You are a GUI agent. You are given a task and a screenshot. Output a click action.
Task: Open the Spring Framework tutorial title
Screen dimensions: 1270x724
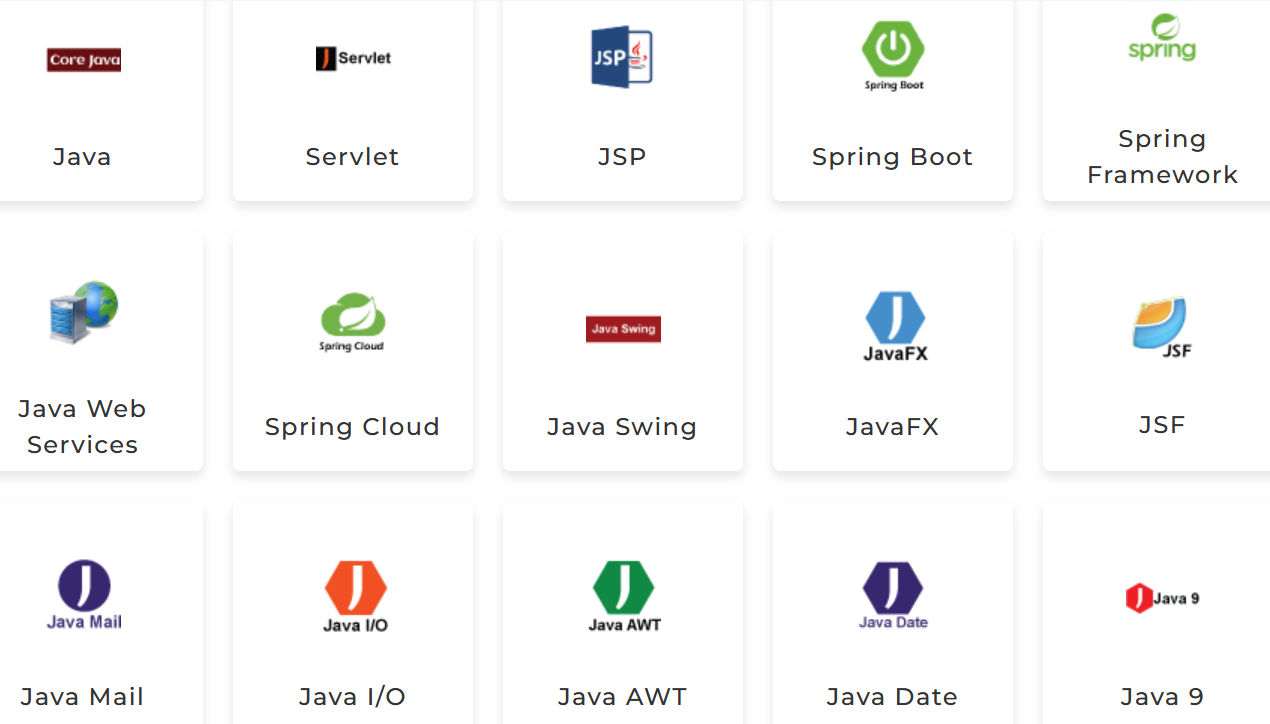(1162, 157)
